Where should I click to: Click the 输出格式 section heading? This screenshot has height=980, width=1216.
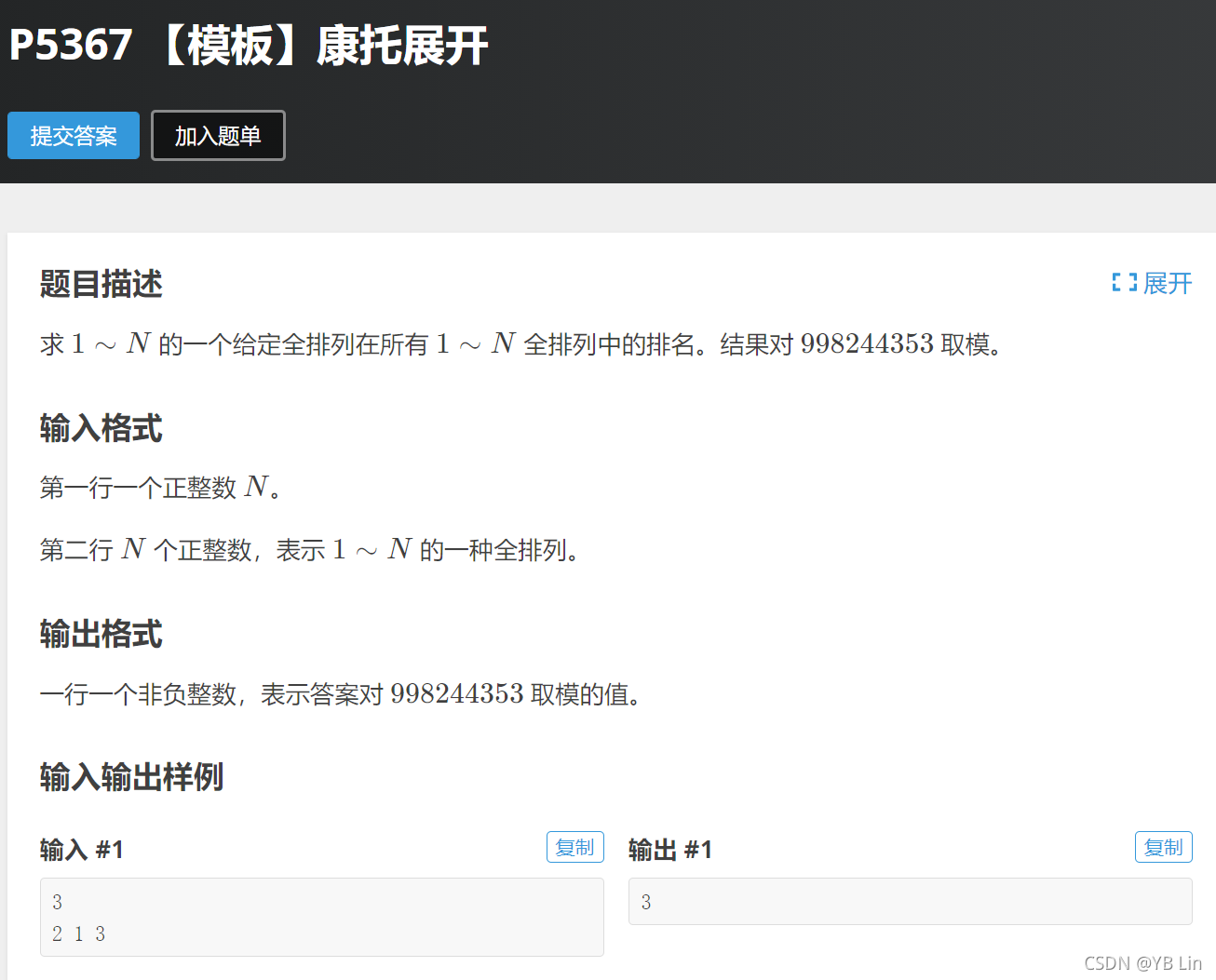(101, 634)
